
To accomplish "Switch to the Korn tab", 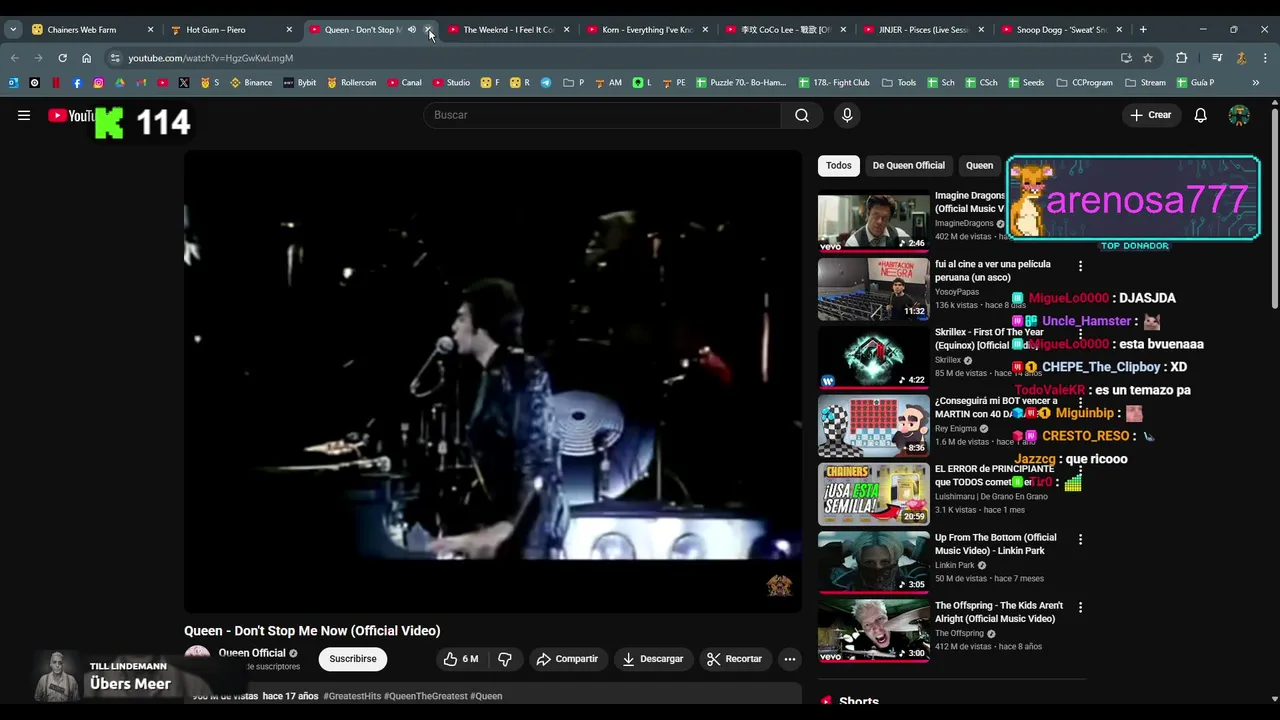I will [646, 30].
